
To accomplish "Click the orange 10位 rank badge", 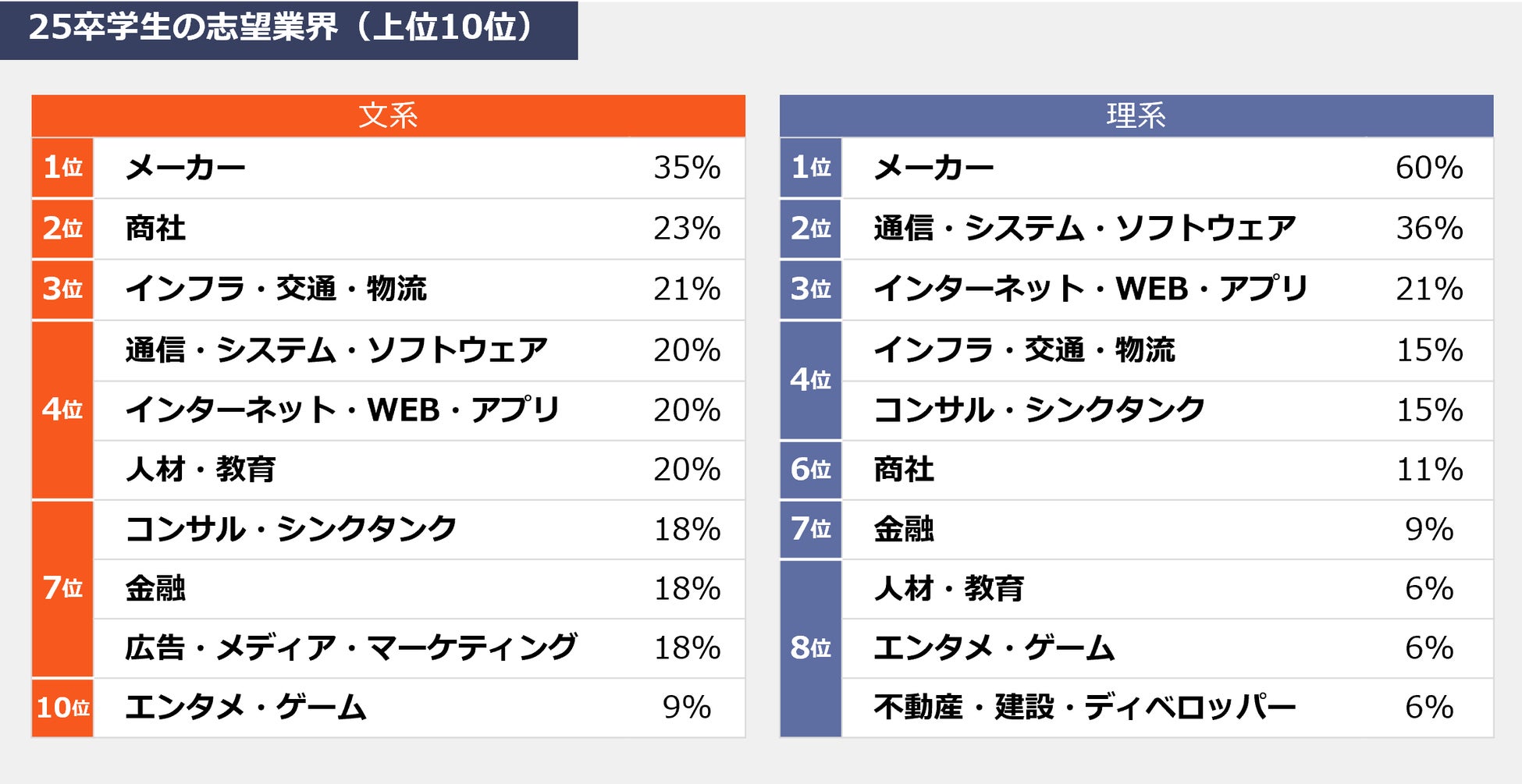I will (x=62, y=708).
